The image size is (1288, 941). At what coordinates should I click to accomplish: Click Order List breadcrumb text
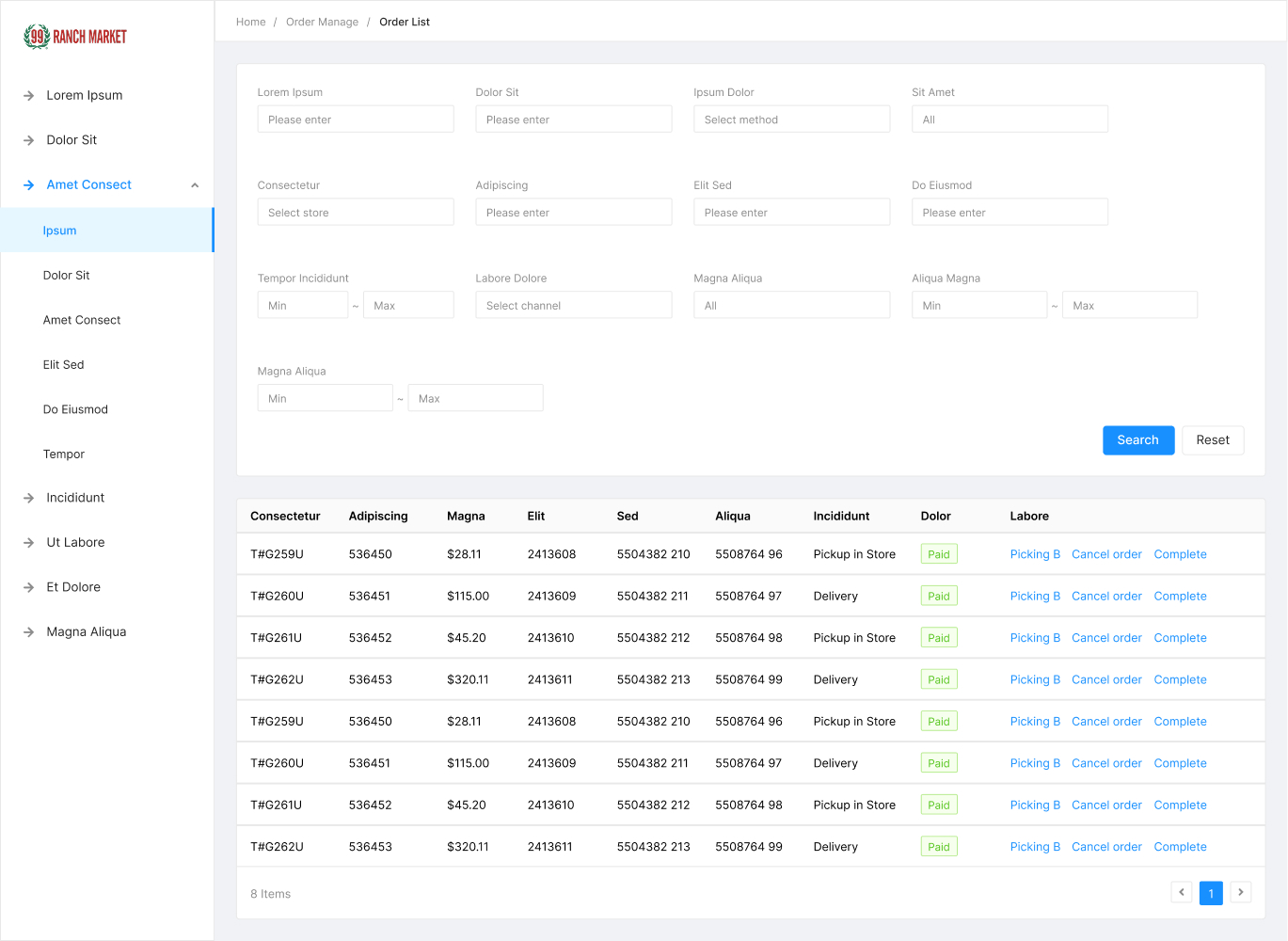405,22
